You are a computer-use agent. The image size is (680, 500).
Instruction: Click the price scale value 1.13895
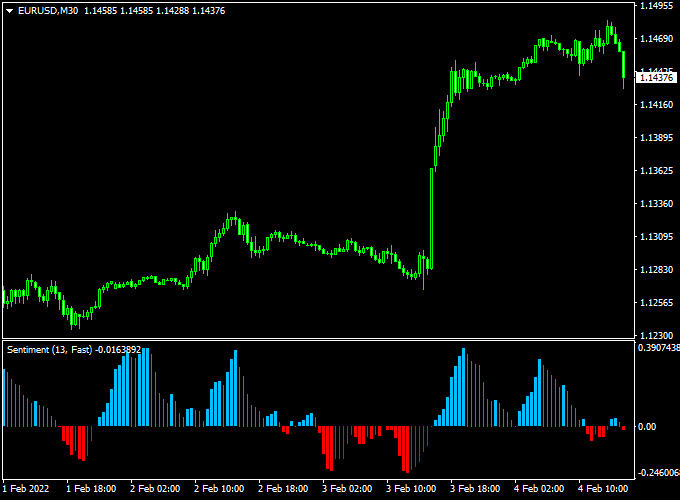(x=657, y=137)
